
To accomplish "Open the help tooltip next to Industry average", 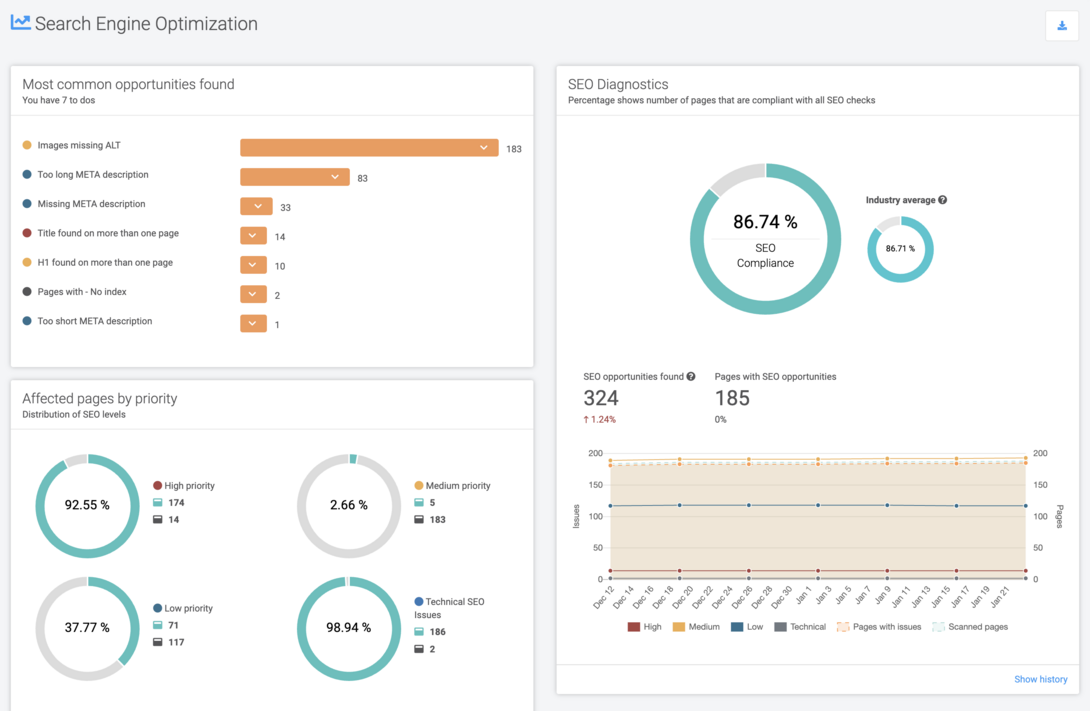I will pos(941,200).
